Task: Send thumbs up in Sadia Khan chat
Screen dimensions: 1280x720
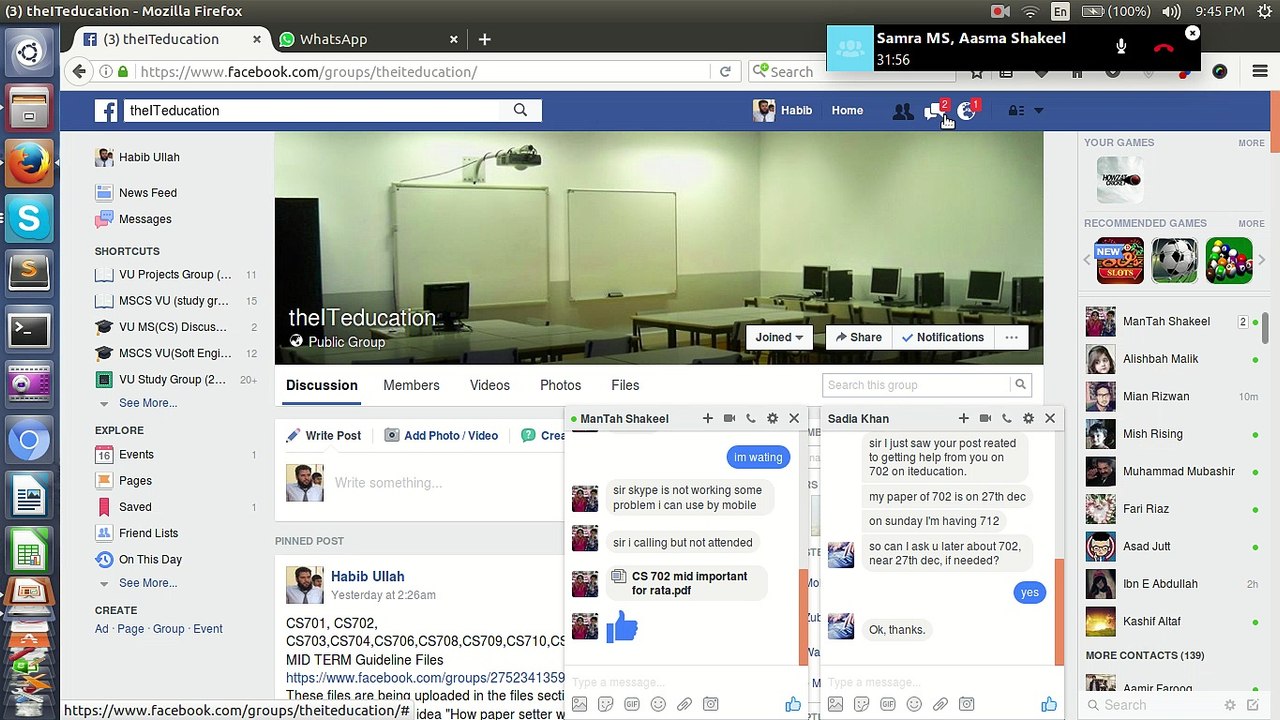Action: (1049, 704)
